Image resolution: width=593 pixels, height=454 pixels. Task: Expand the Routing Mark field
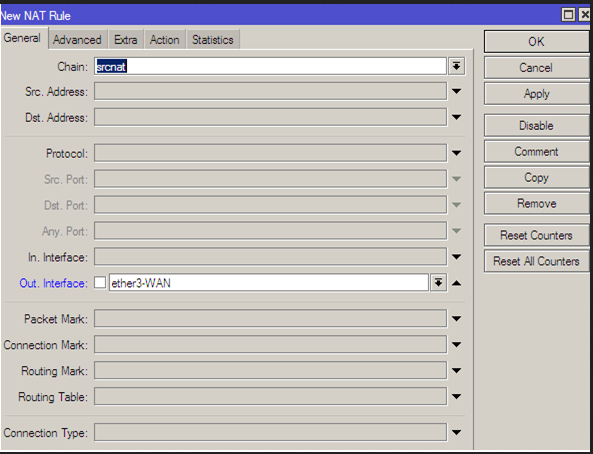click(456, 370)
